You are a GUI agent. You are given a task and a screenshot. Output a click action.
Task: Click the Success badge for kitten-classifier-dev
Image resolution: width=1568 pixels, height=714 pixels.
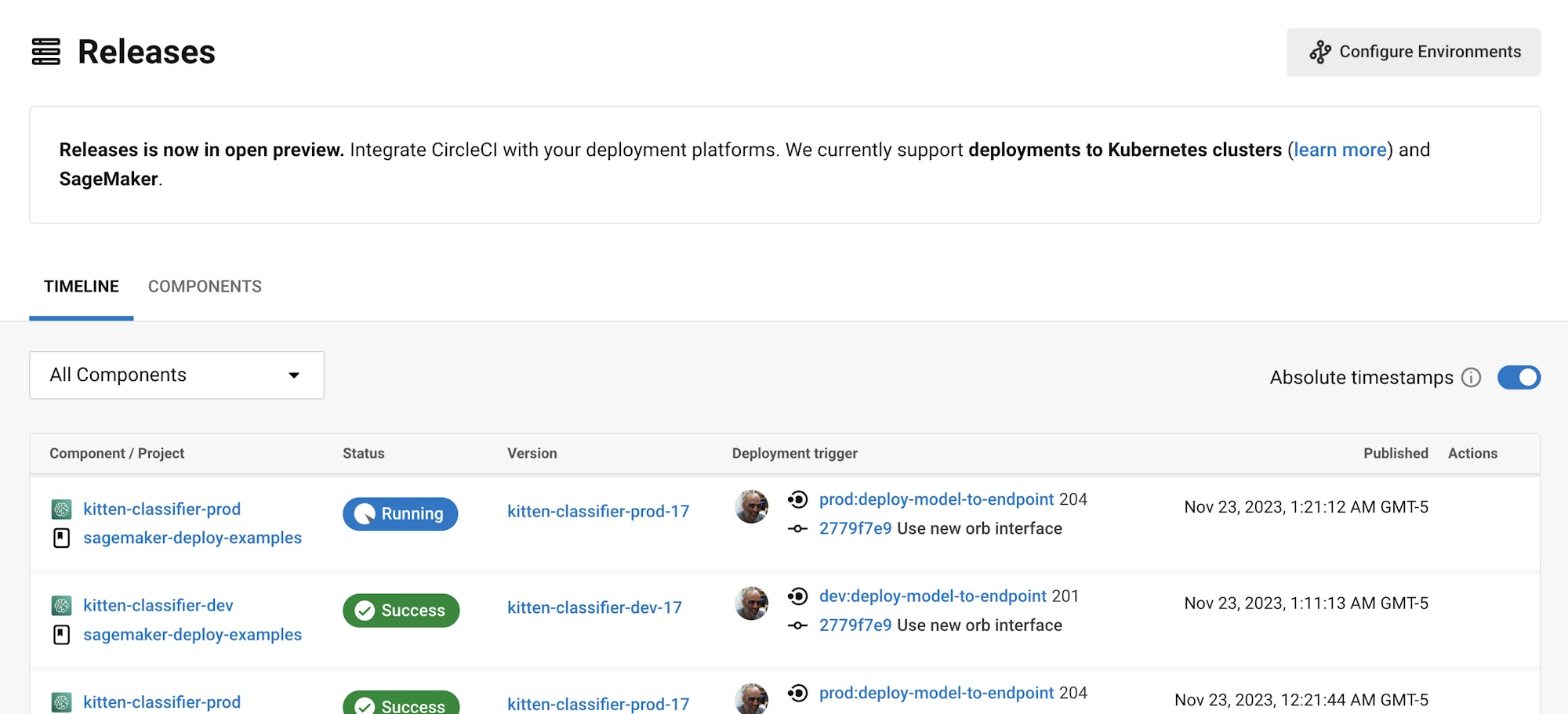[x=401, y=611]
